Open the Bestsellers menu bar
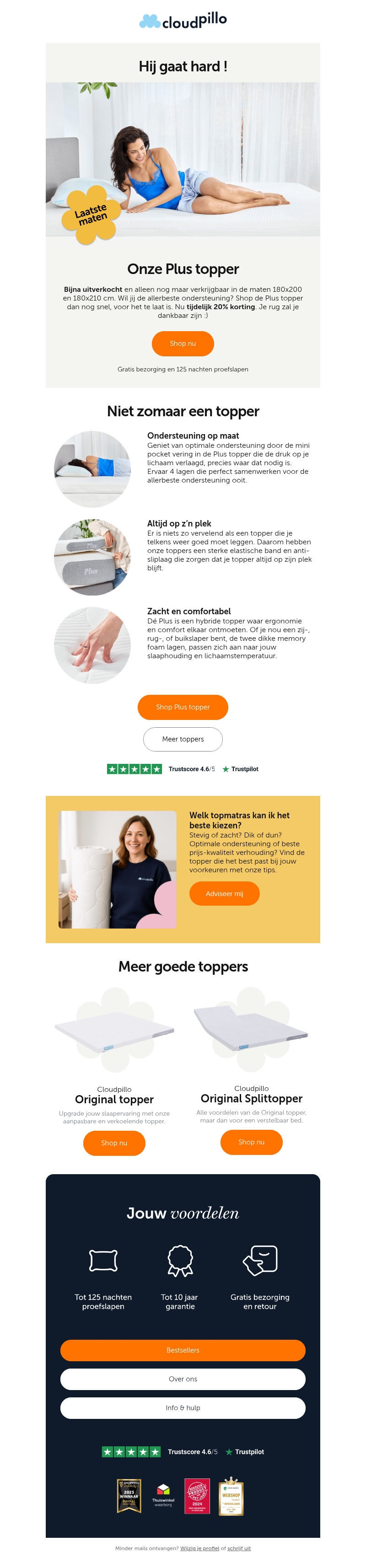Screen dimensions: 366x1568 [183, 1350]
